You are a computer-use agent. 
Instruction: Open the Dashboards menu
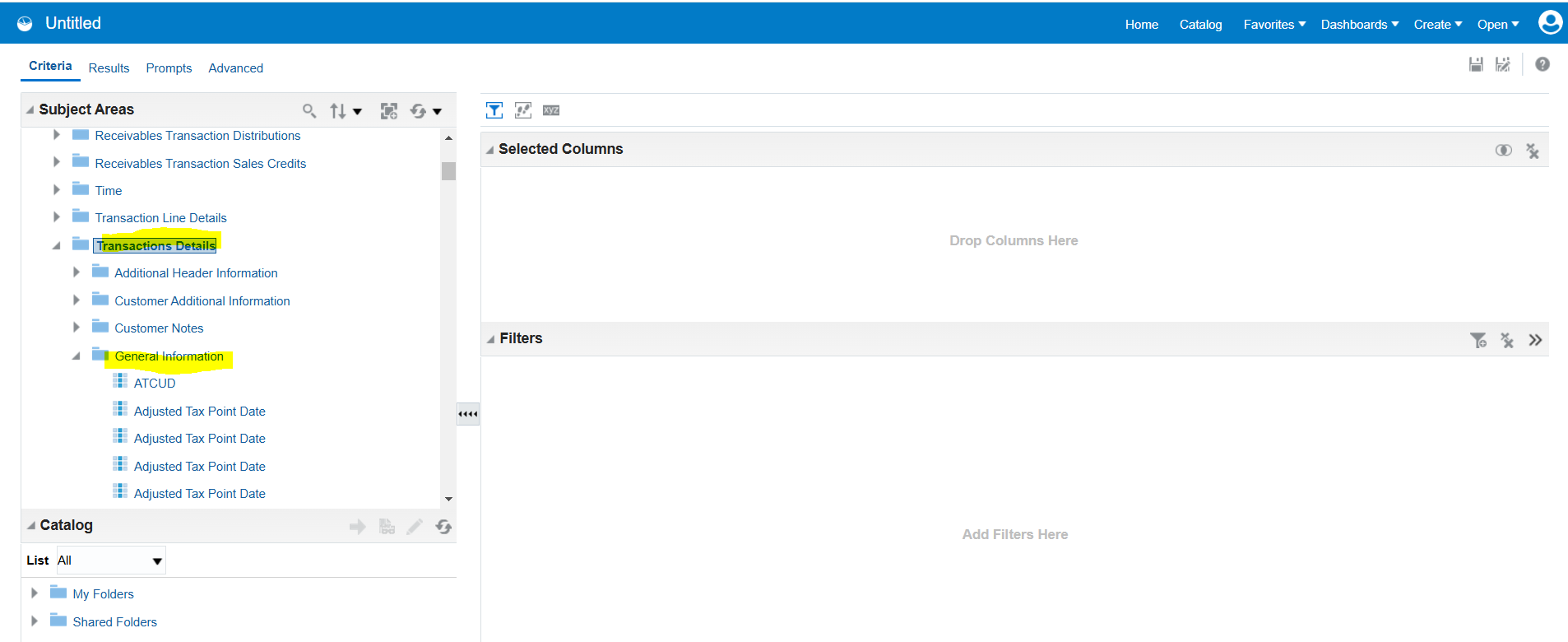click(1360, 25)
